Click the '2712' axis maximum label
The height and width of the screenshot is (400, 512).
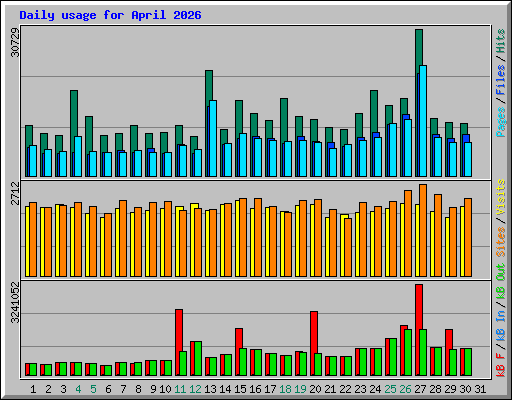pos(15,193)
